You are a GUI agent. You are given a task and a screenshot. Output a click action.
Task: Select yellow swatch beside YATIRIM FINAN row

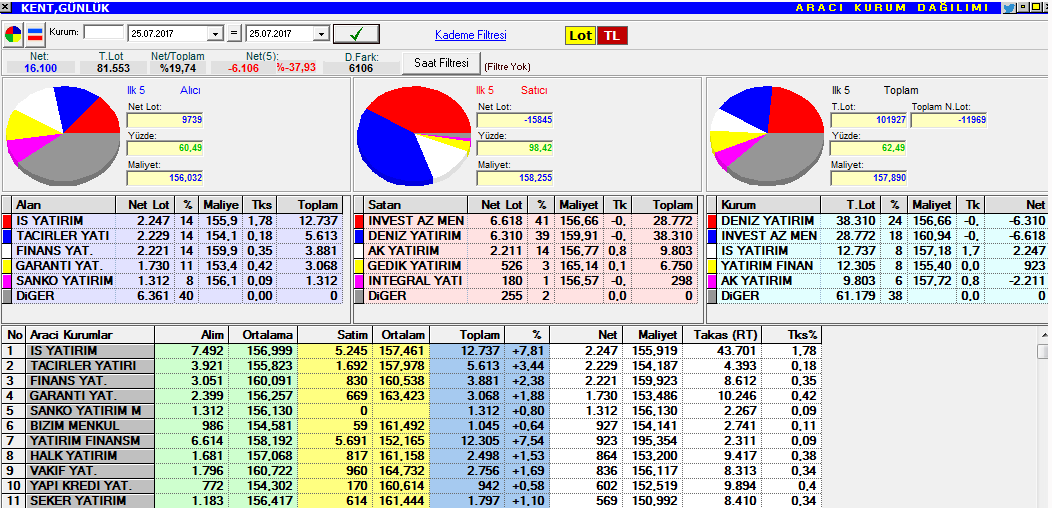[x=712, y=265]
